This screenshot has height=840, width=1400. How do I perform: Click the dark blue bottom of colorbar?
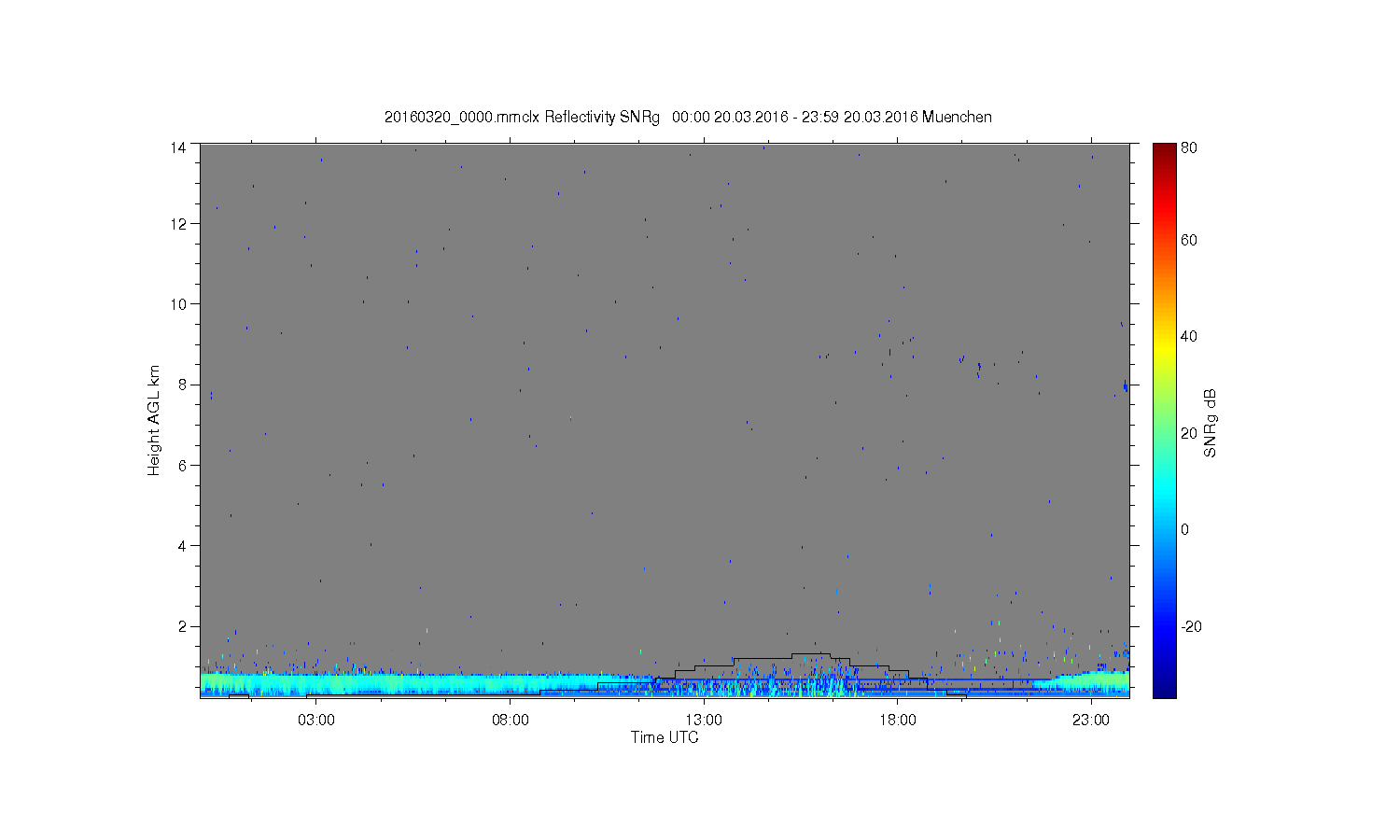pyautogui.click(x=1164, y=689)
